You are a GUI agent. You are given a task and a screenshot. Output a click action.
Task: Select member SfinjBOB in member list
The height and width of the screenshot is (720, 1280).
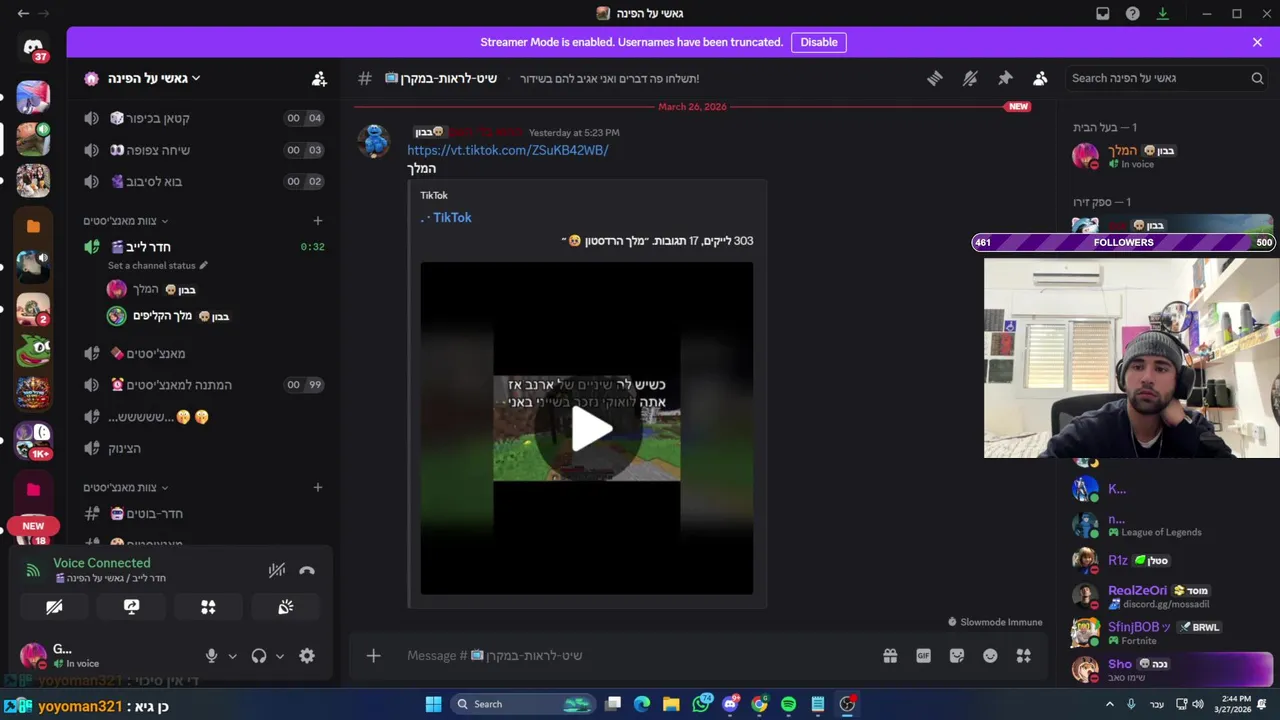(x=1167, y=633)
